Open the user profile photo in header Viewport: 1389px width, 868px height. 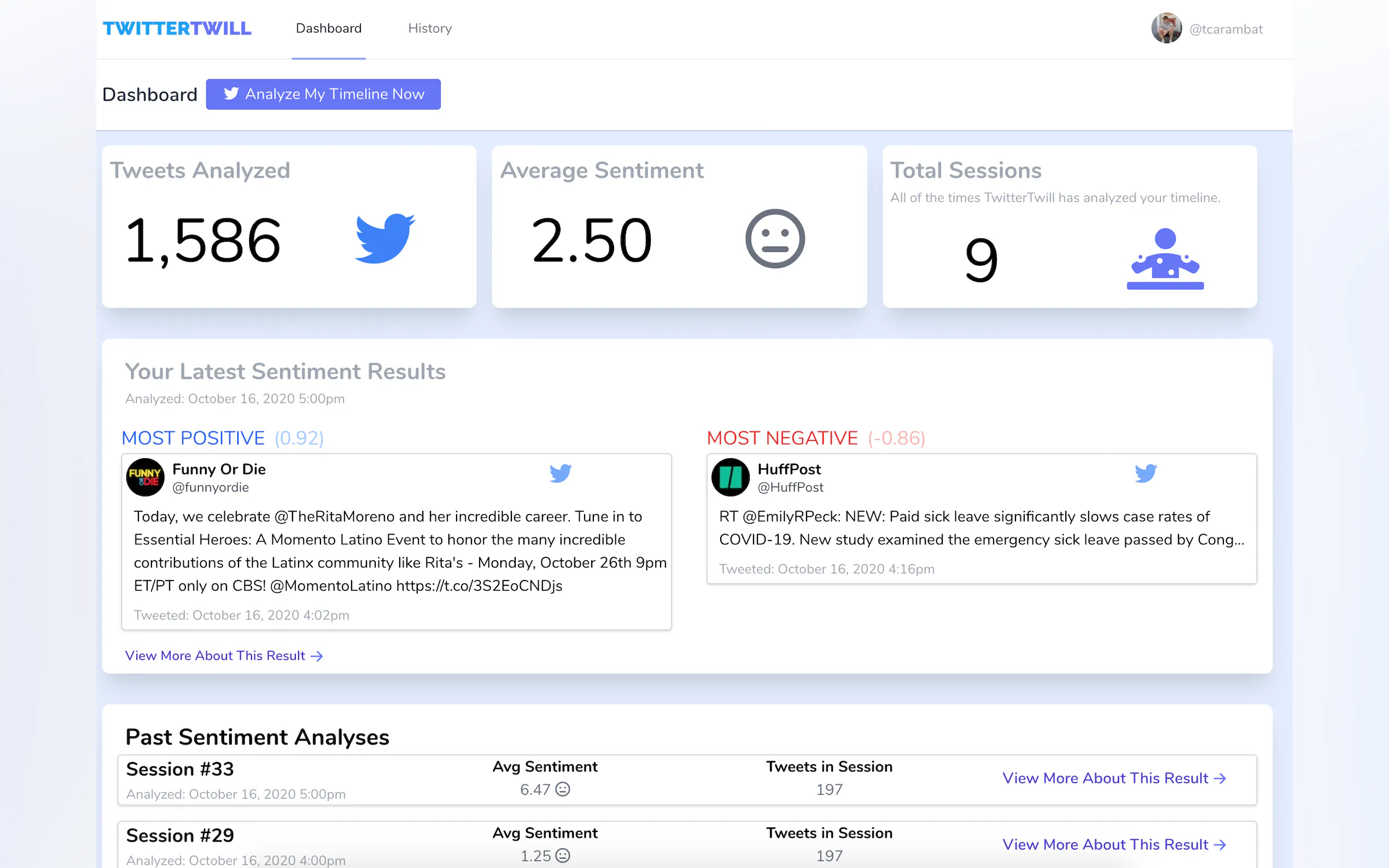pyautogui.click(x=1166, y=28)
